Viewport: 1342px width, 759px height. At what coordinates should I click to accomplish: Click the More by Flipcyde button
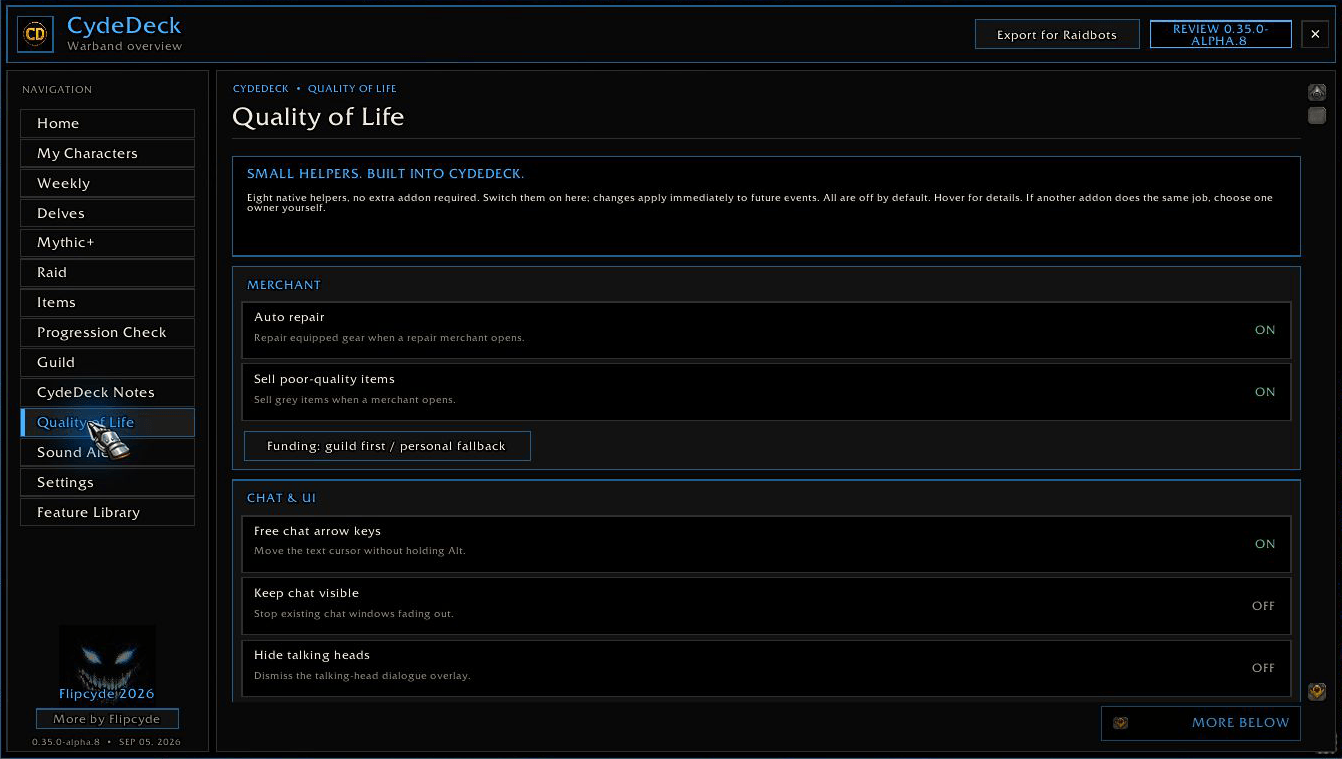tap(107, 719)
